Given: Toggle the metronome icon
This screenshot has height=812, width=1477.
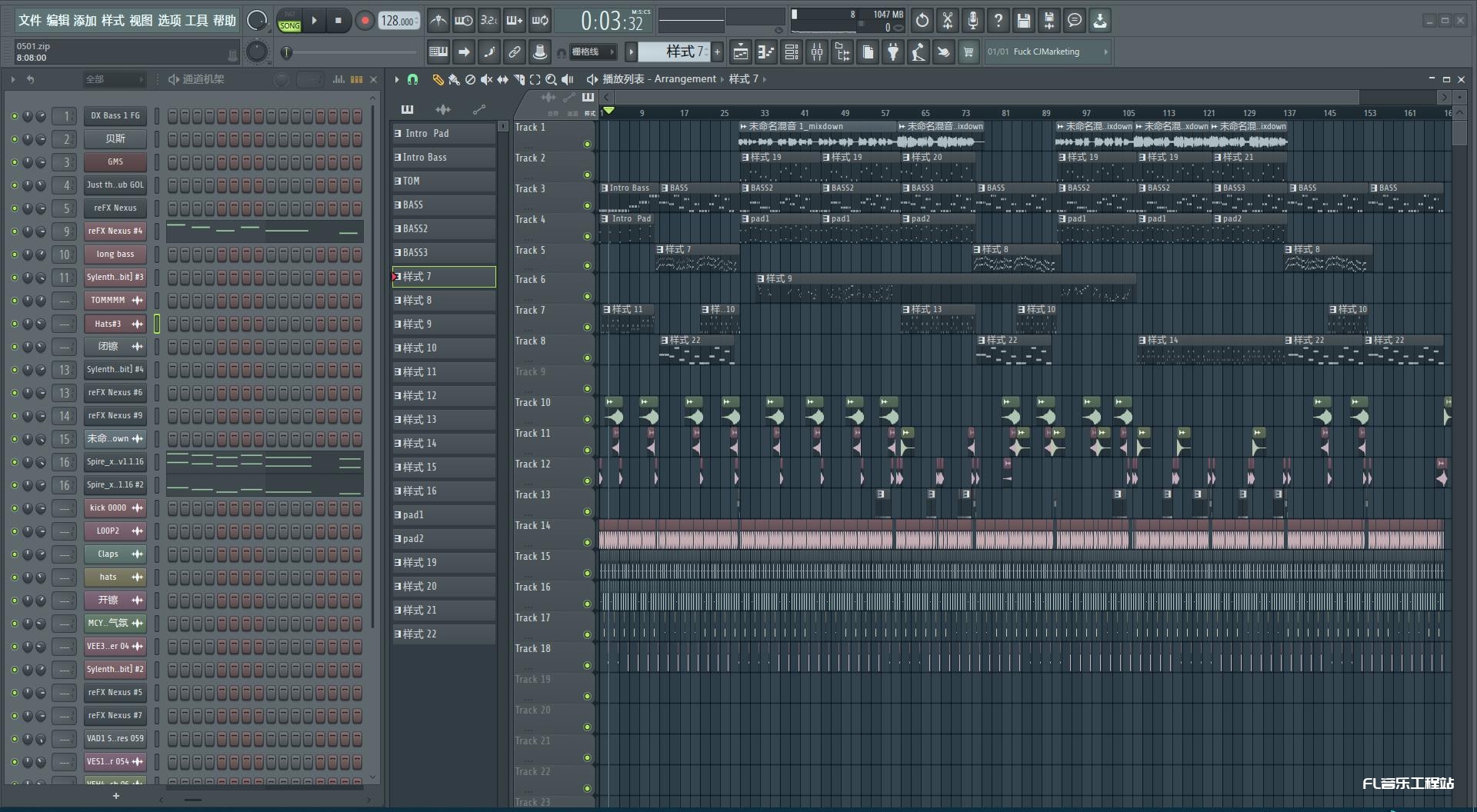Looking at the screenshot, I should [438, 21].
